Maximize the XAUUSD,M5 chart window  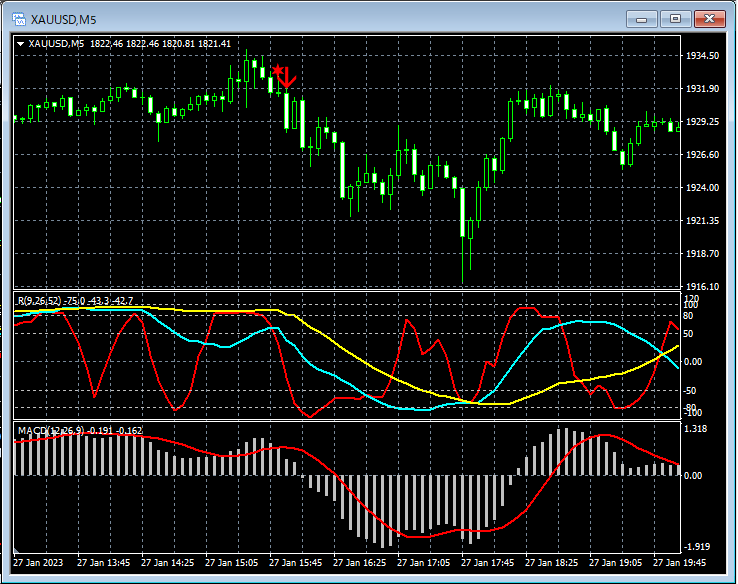tap(676, 18)
